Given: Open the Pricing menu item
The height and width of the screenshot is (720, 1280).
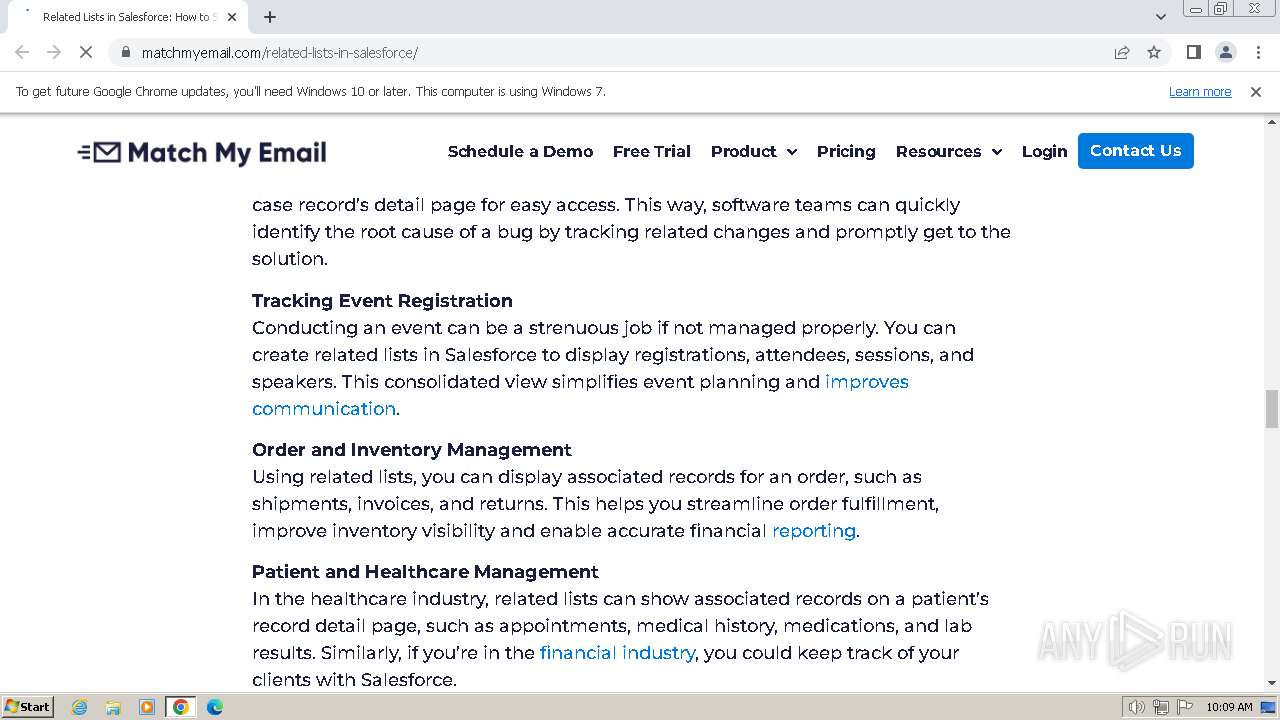Looking at the screenshot, I should coord(846,151).
